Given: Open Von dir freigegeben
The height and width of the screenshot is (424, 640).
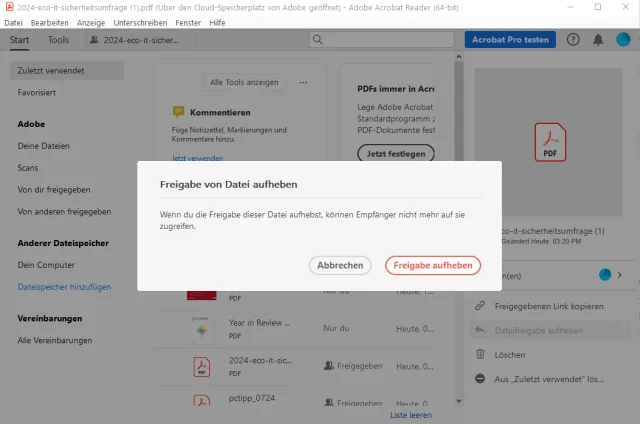Looking at the screenshot, I should [x=53, y=190].
